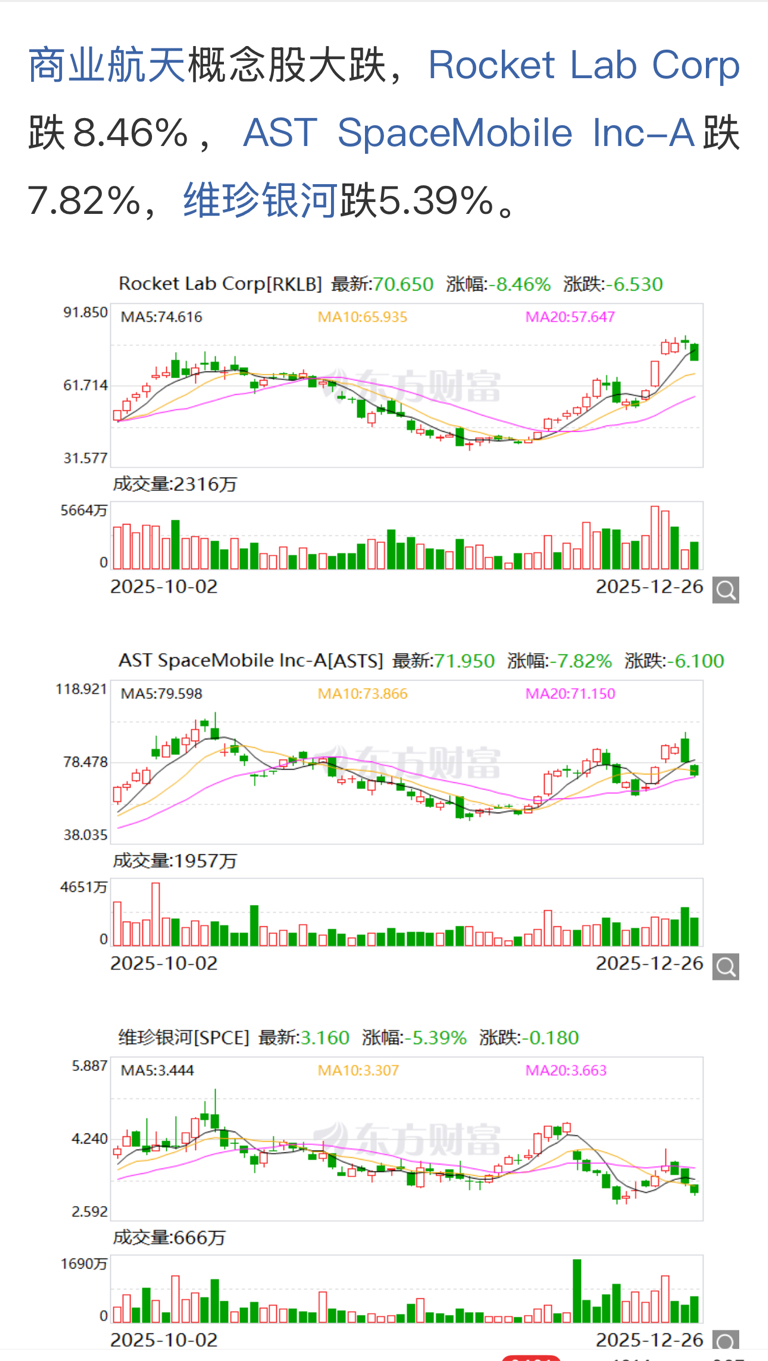This screenshot has height=1361, width=768.
Task: Select the AST SpaceMobile Inc-A[ASTS] chart title
Action: coord(251,661)
